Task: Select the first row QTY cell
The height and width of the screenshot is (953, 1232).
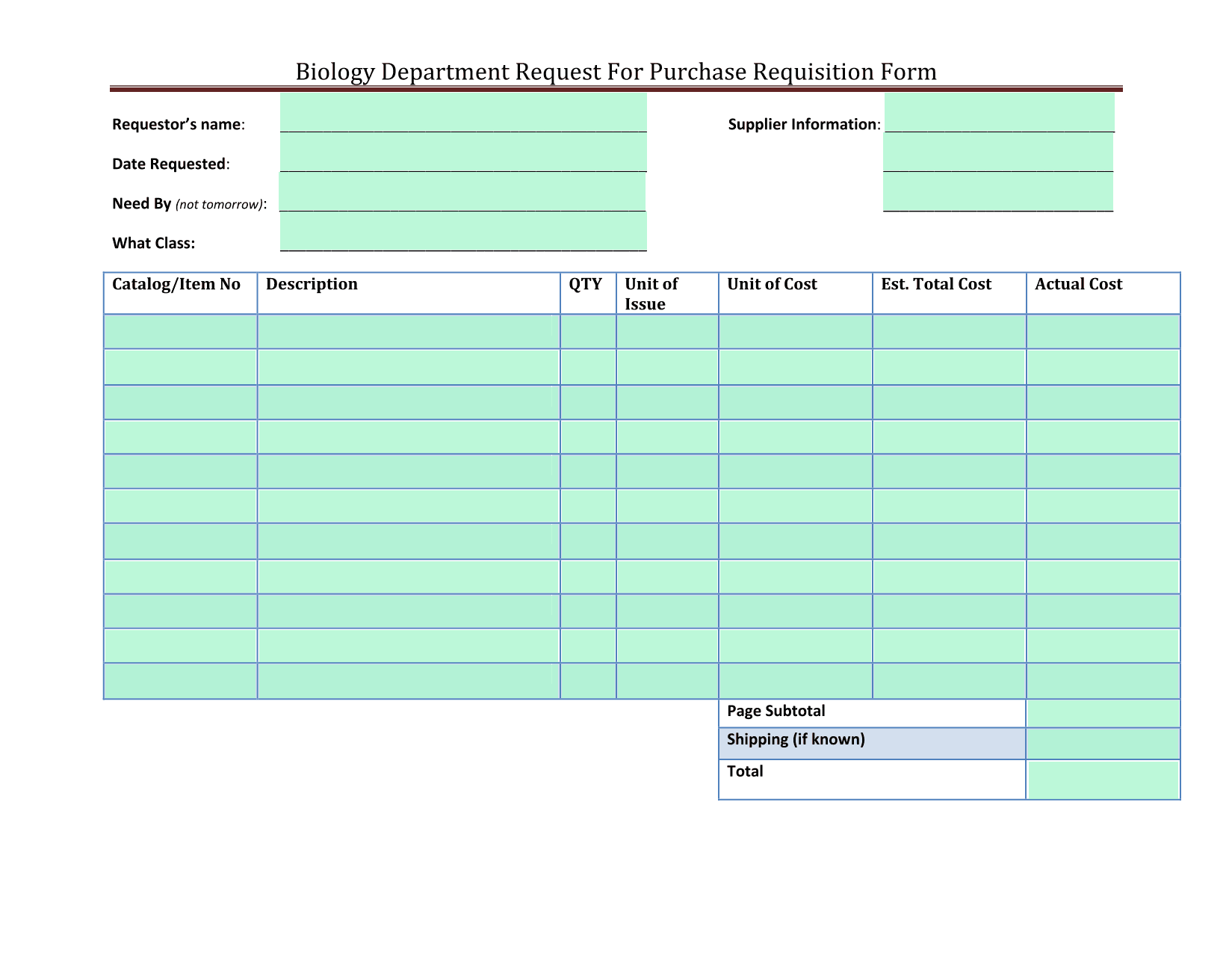Action: tap(588, 332)
